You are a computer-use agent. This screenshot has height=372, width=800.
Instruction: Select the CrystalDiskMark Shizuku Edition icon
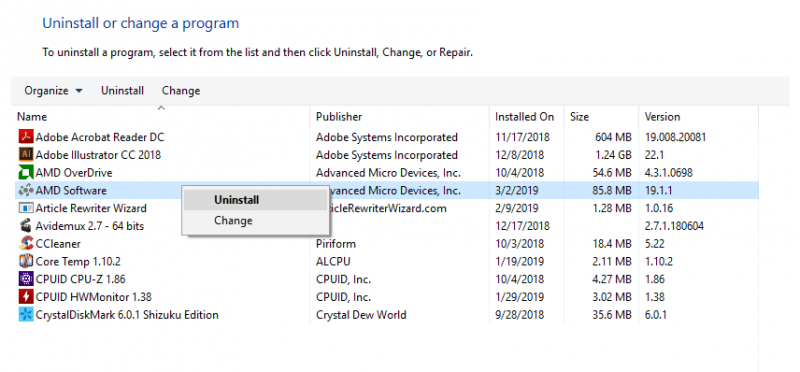(26, 314)
